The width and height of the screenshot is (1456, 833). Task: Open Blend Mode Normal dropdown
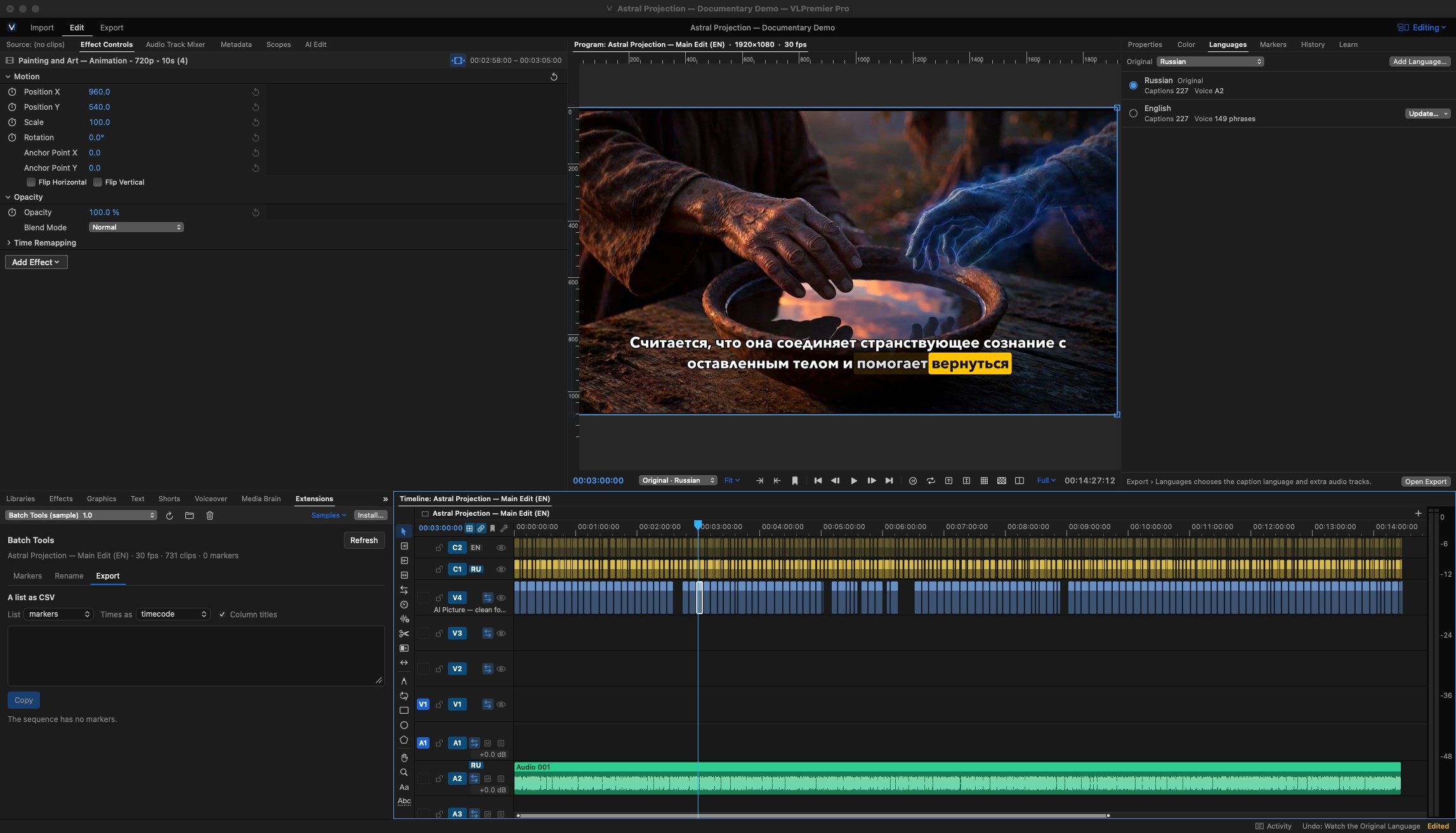click(x=136, y=227)
